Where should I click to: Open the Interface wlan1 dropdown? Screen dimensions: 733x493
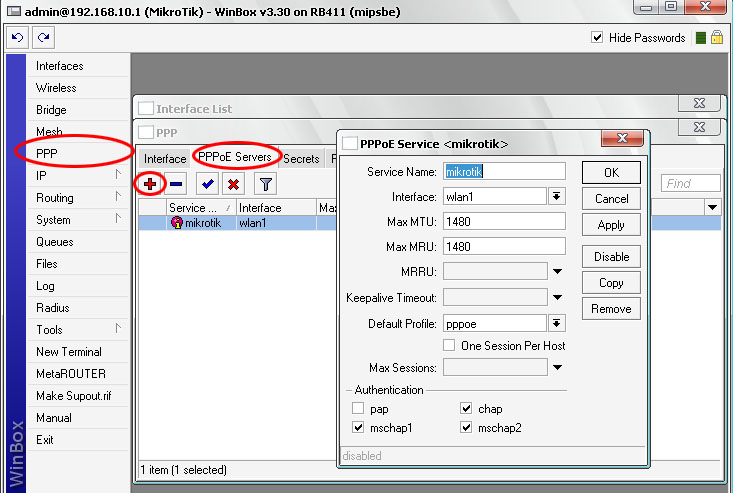click(556, 196)
